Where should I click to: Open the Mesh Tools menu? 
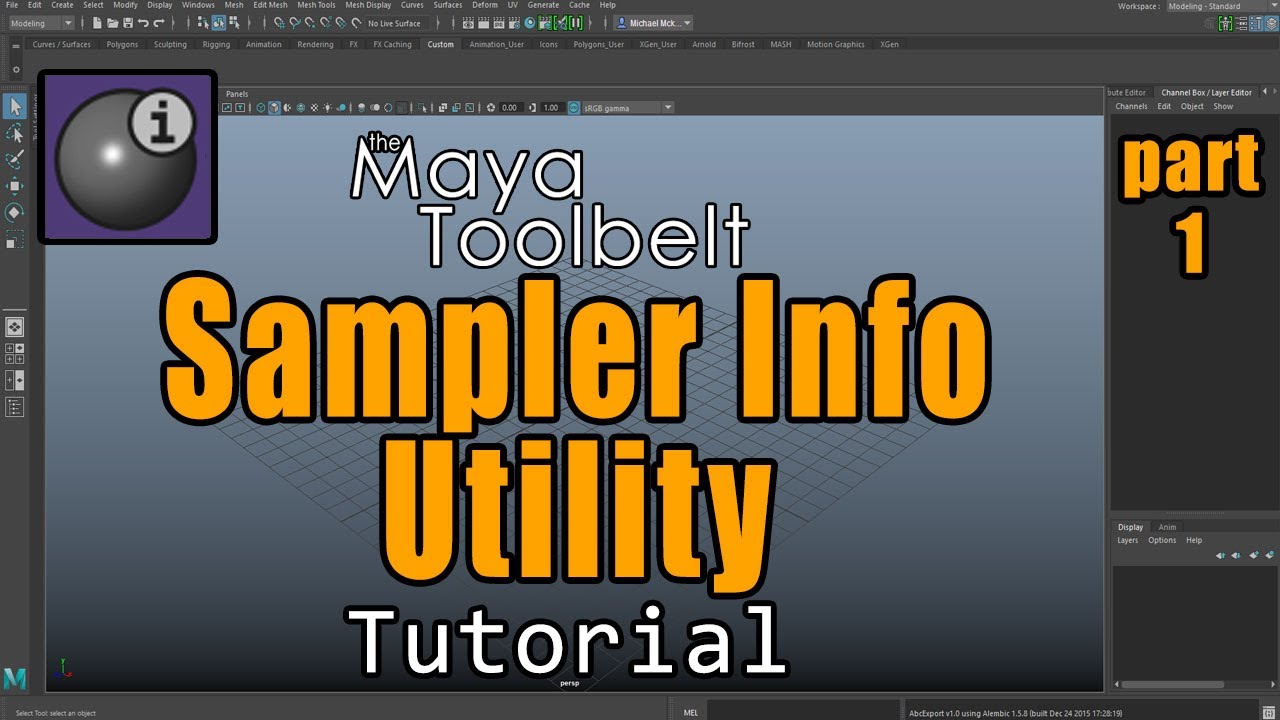point(316,5)
